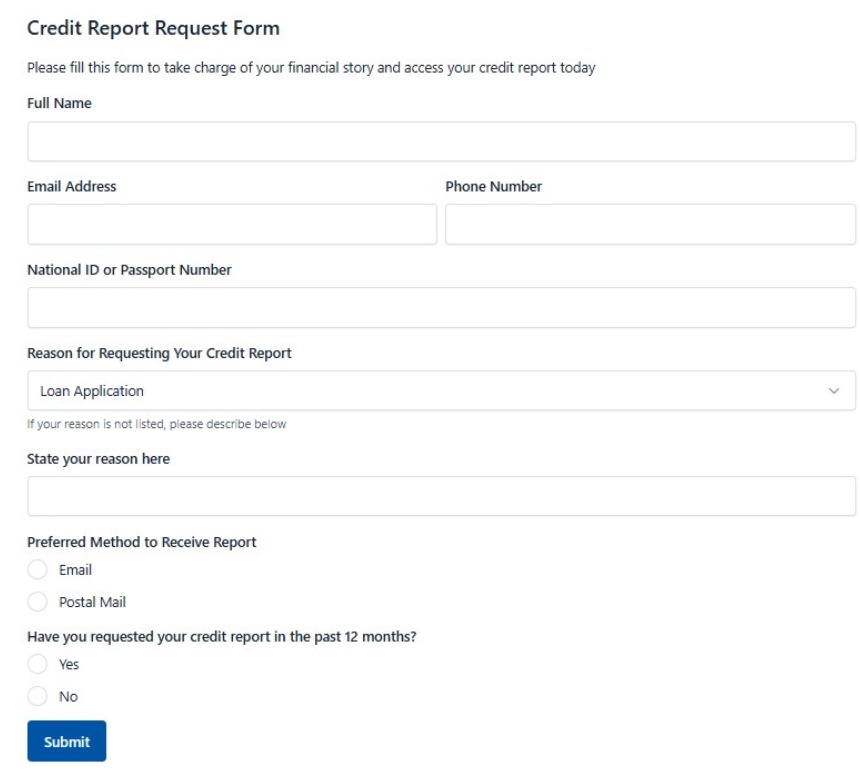The image size is (860, 771).
Task: Click the 'Email Address' label
Action: [x=72, y=186]
